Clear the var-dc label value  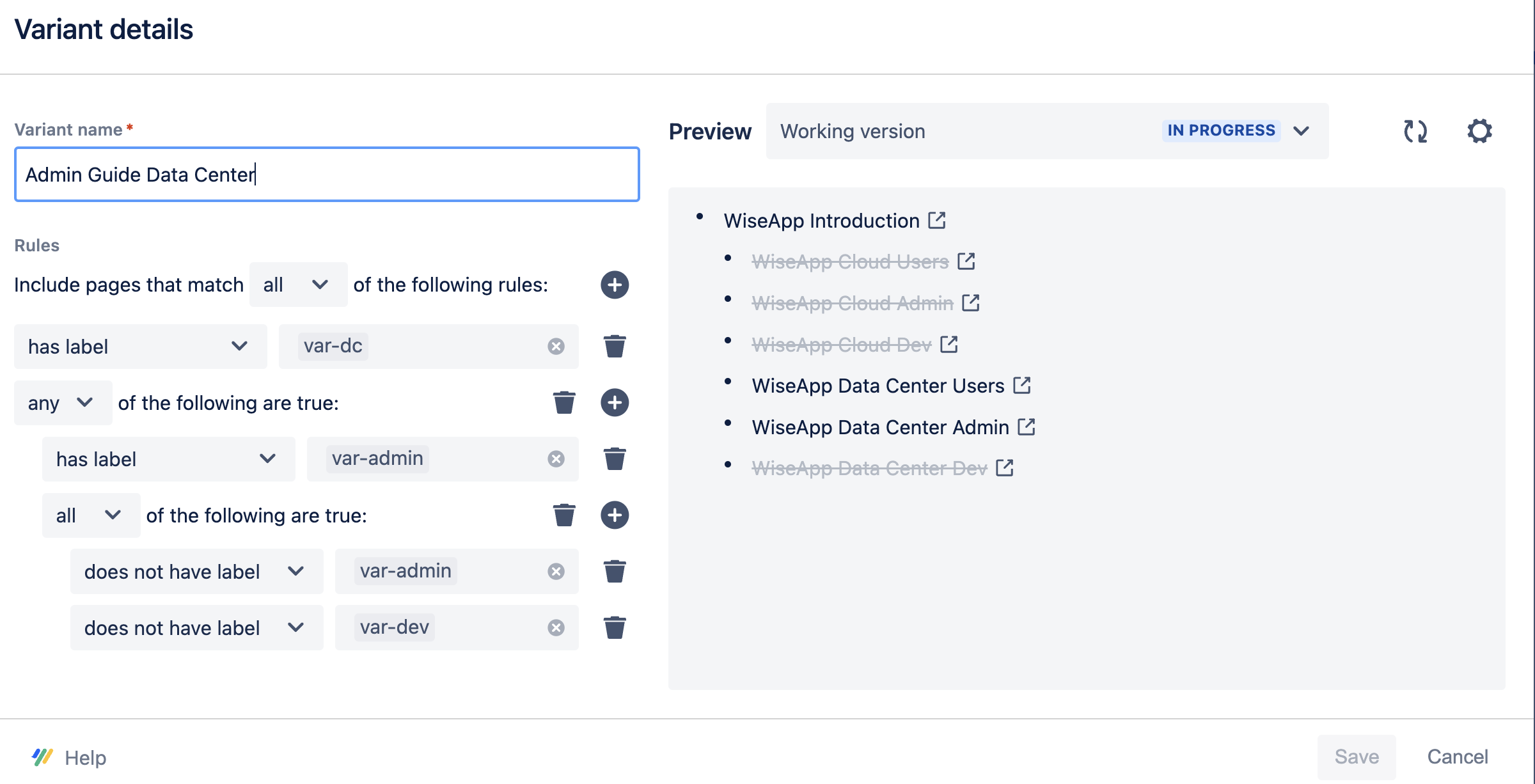[556, 347]
